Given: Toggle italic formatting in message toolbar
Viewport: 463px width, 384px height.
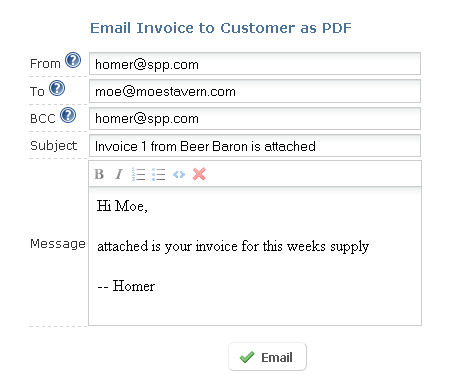Looking at the screenshot, I should [x=119, y=174].
